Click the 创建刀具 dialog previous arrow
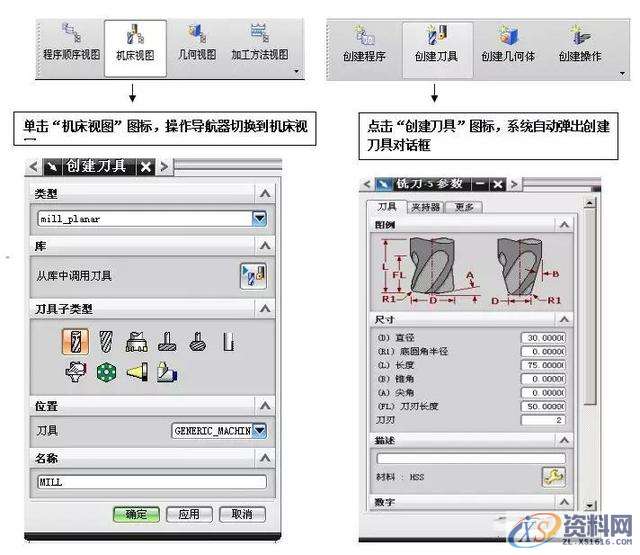The width and height of the screenshot is (640, 555). click(33, 166)
